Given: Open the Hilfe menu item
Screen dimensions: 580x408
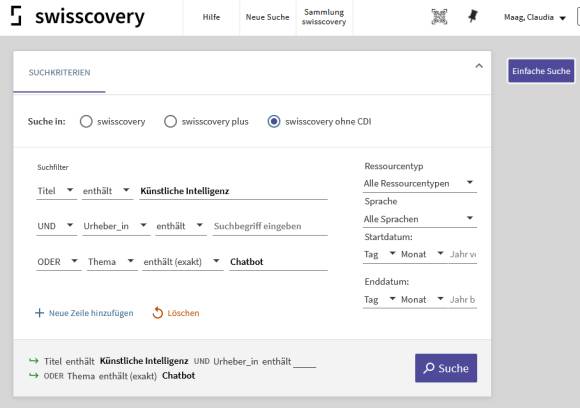Looking at the screenshot, I should 211,17.
